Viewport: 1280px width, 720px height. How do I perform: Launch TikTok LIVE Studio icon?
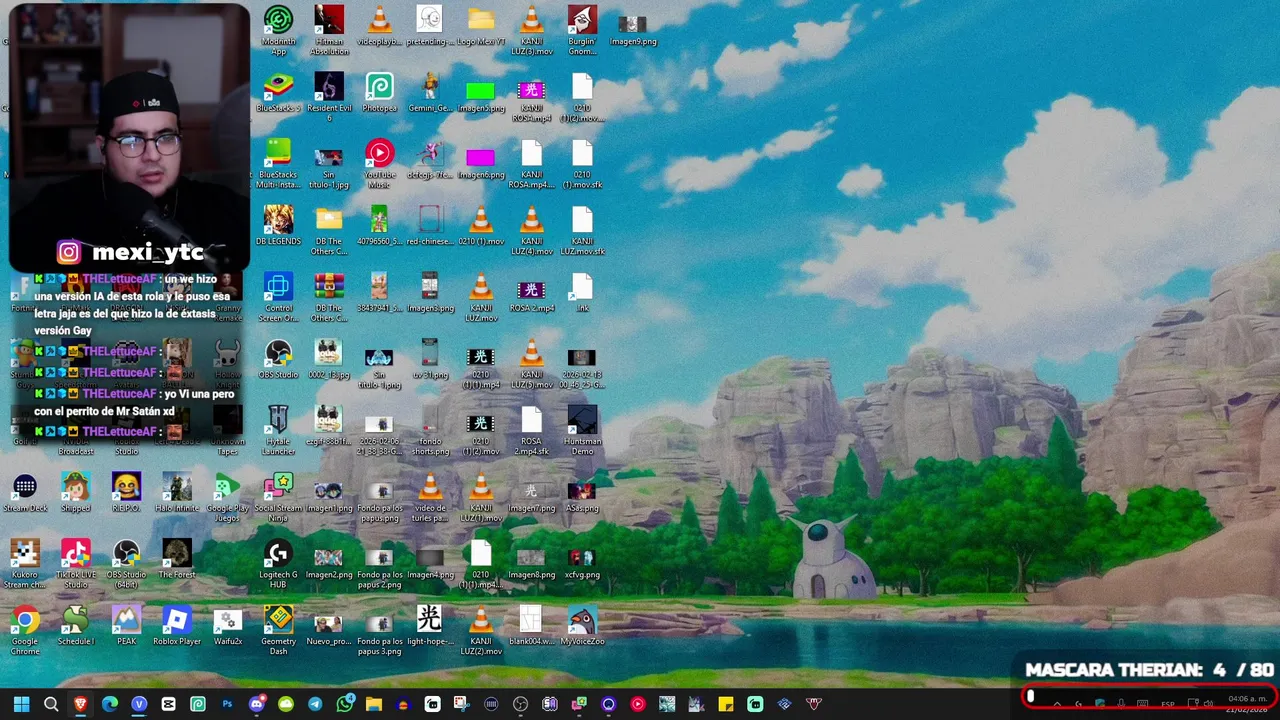pyautogui.click(x=76, y=564)
